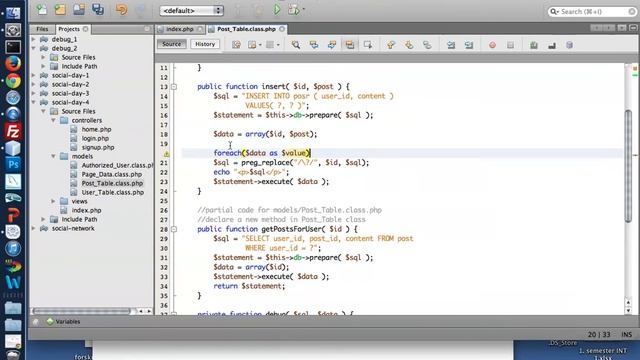
Task: Expand the debug_1 project node
Action: pos(34,39)
